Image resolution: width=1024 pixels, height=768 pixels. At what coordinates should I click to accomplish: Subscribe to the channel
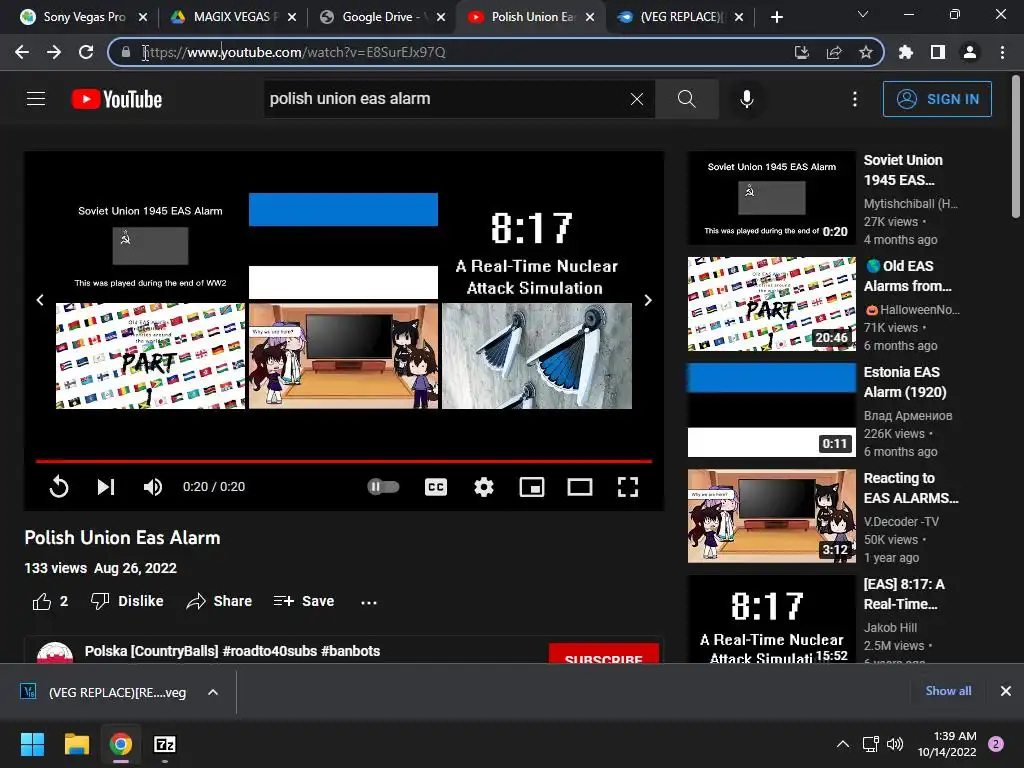click(x=603, y=655)
